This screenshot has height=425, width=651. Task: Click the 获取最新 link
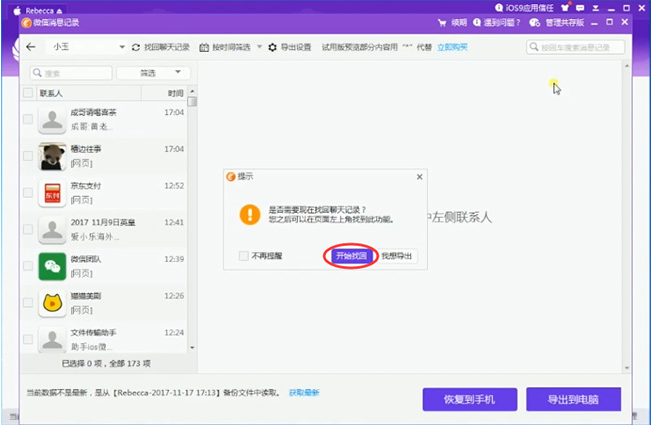304,393
